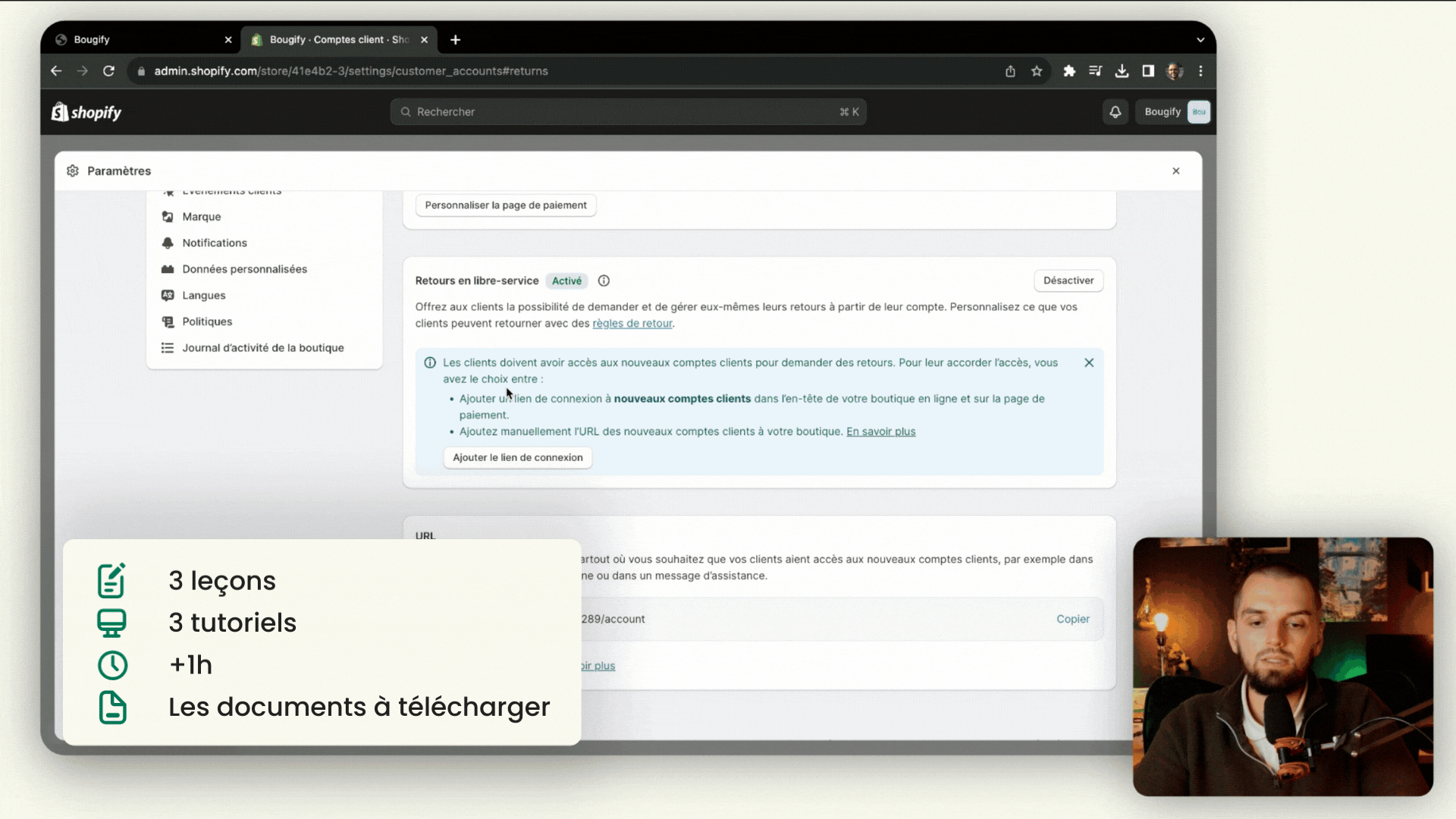Click the Shopify logo

coord(86,112)
